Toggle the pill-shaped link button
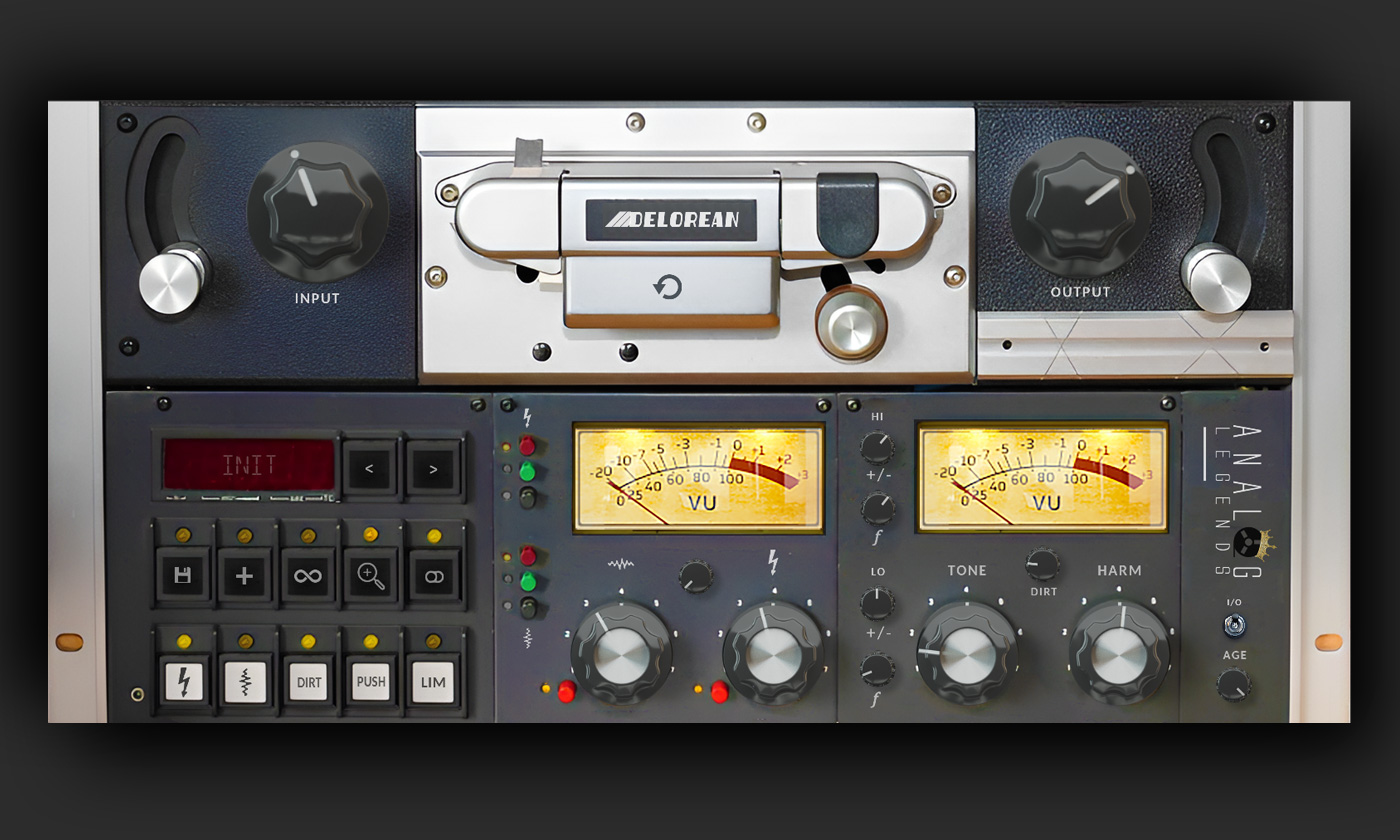This screenshot has height=840, width=1400. (434, 577)
